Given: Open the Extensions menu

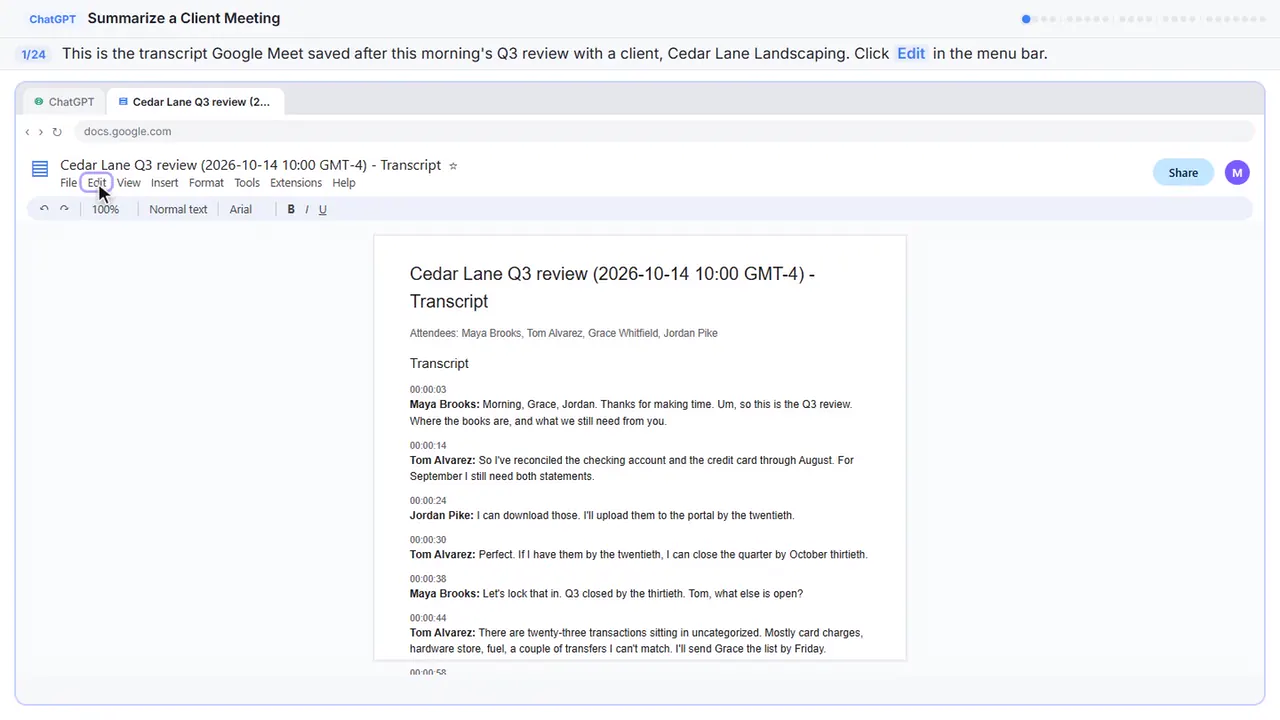Looking at the screenshot, I should coord(296,183).
